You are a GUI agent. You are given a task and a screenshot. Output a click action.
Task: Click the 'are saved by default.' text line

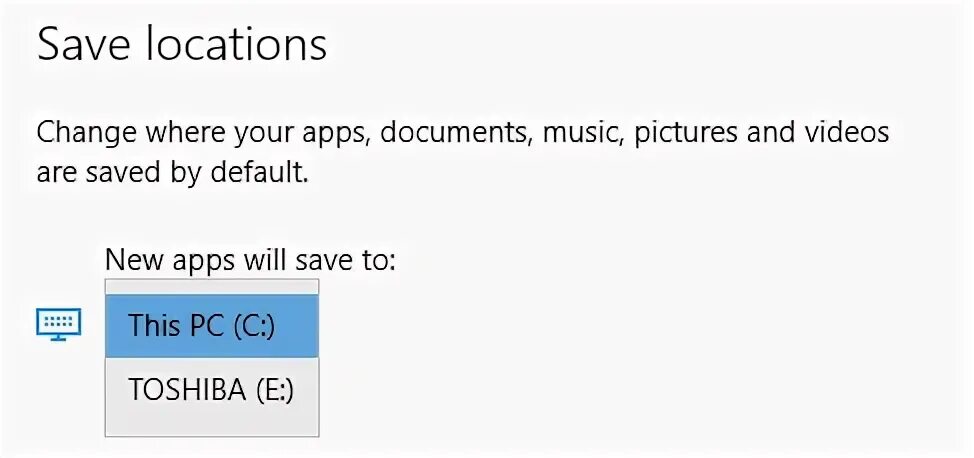(172, 172)
